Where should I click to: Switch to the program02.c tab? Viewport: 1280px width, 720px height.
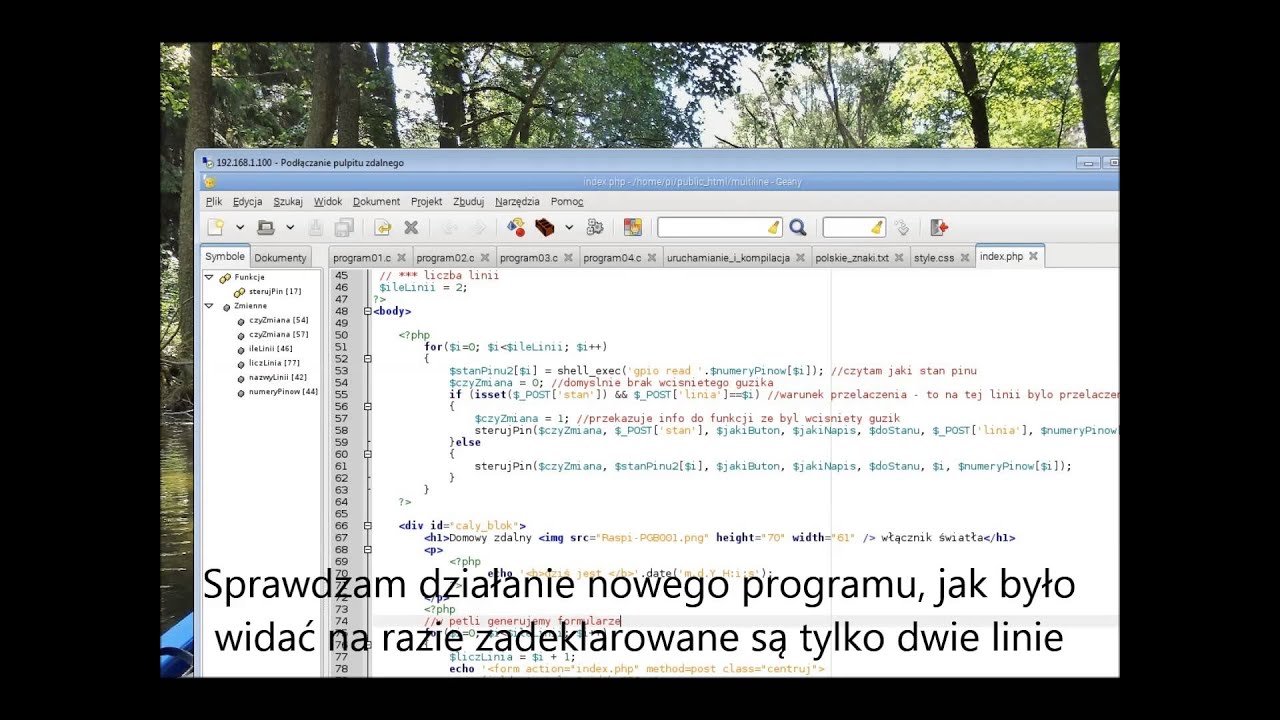[445, 258]
